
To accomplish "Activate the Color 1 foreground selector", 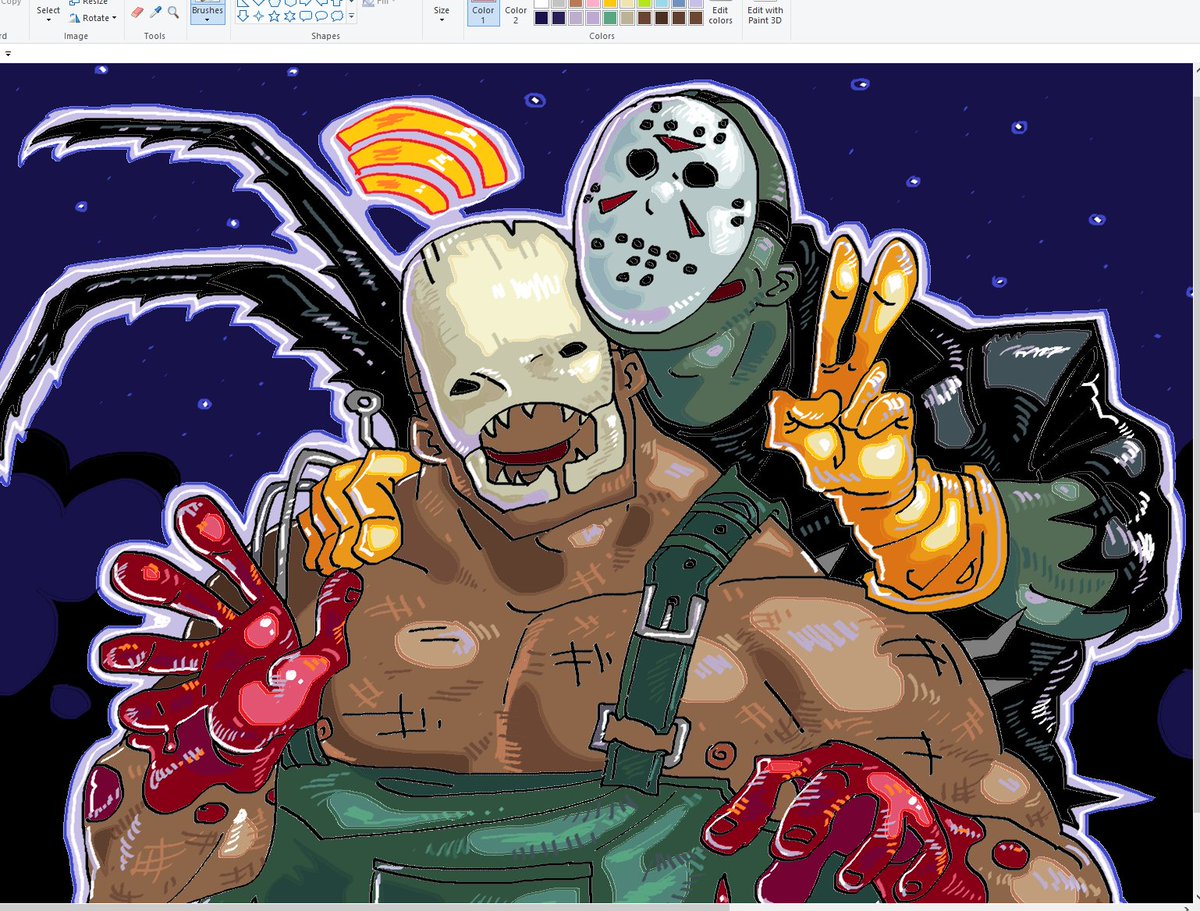I will 483,13.
